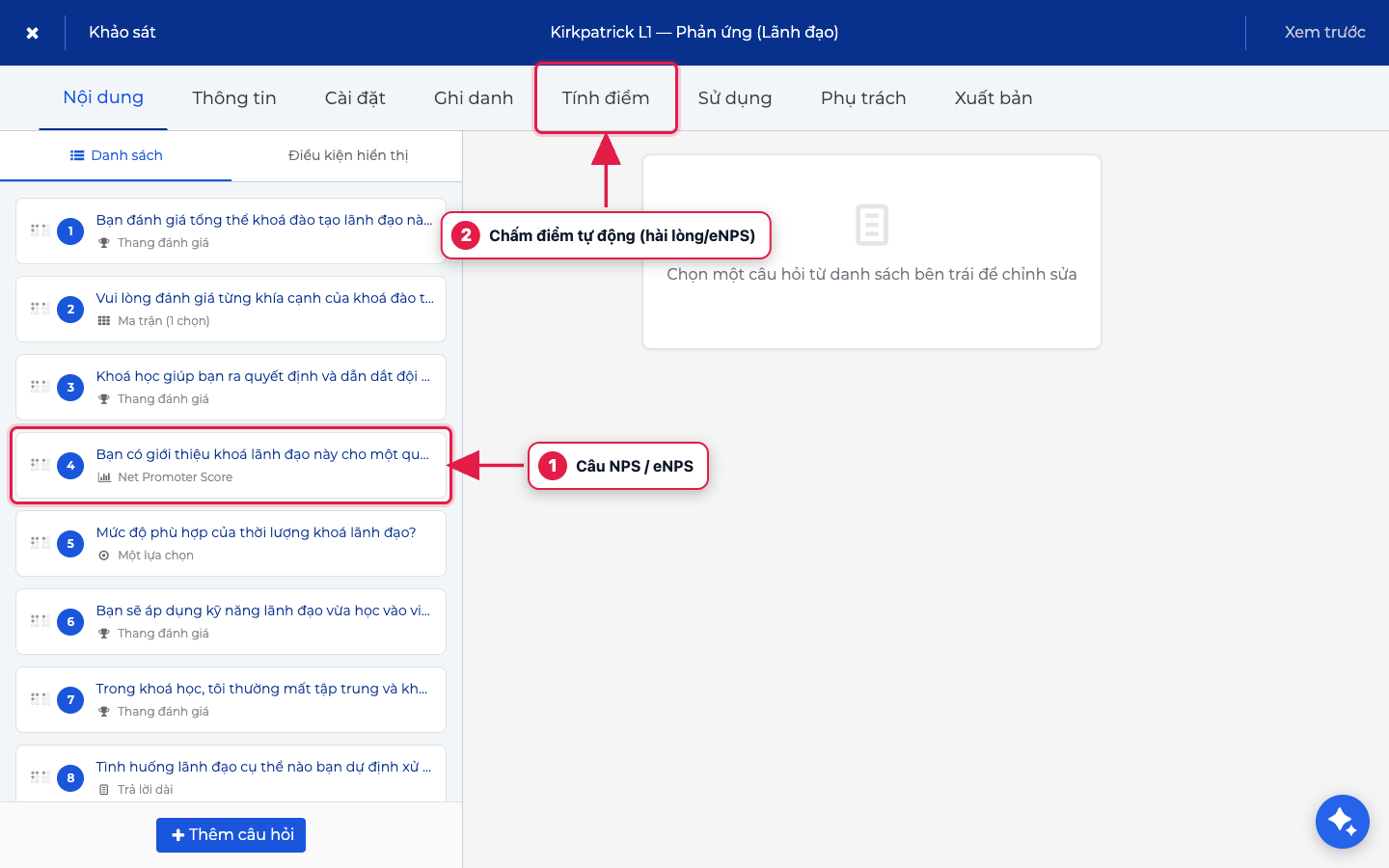The image size is (1389, 868).
Task: Click the Thêm câu hỏi button
Action: click(231, 834)
